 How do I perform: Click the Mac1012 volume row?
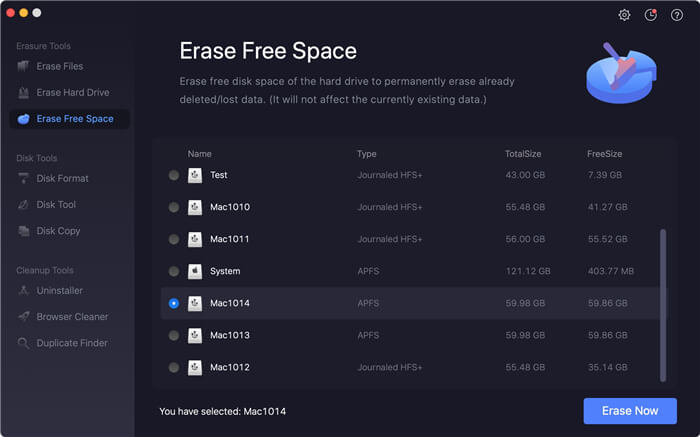[x=410, y=367]
